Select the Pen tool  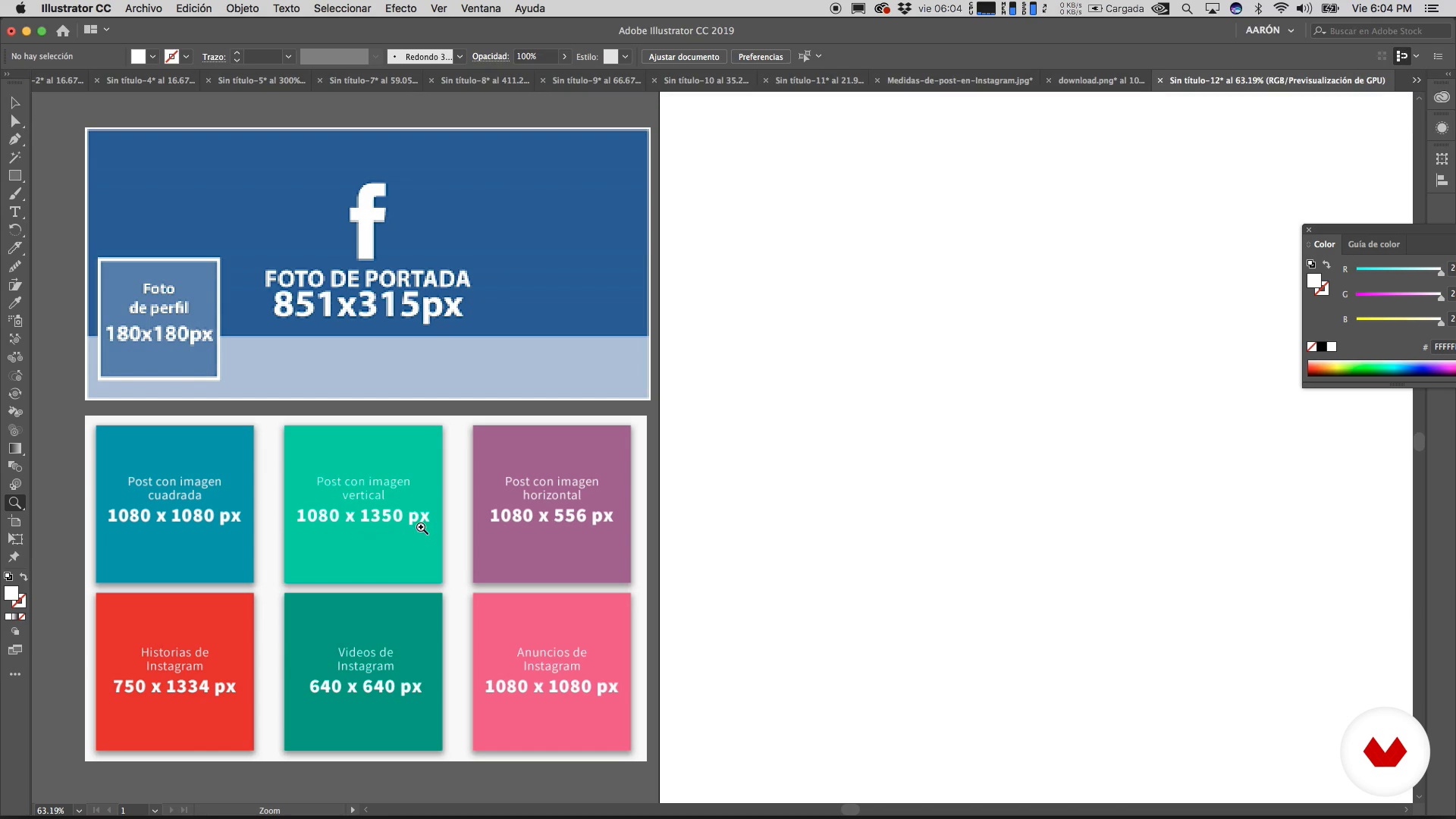(x=14, y=139)
